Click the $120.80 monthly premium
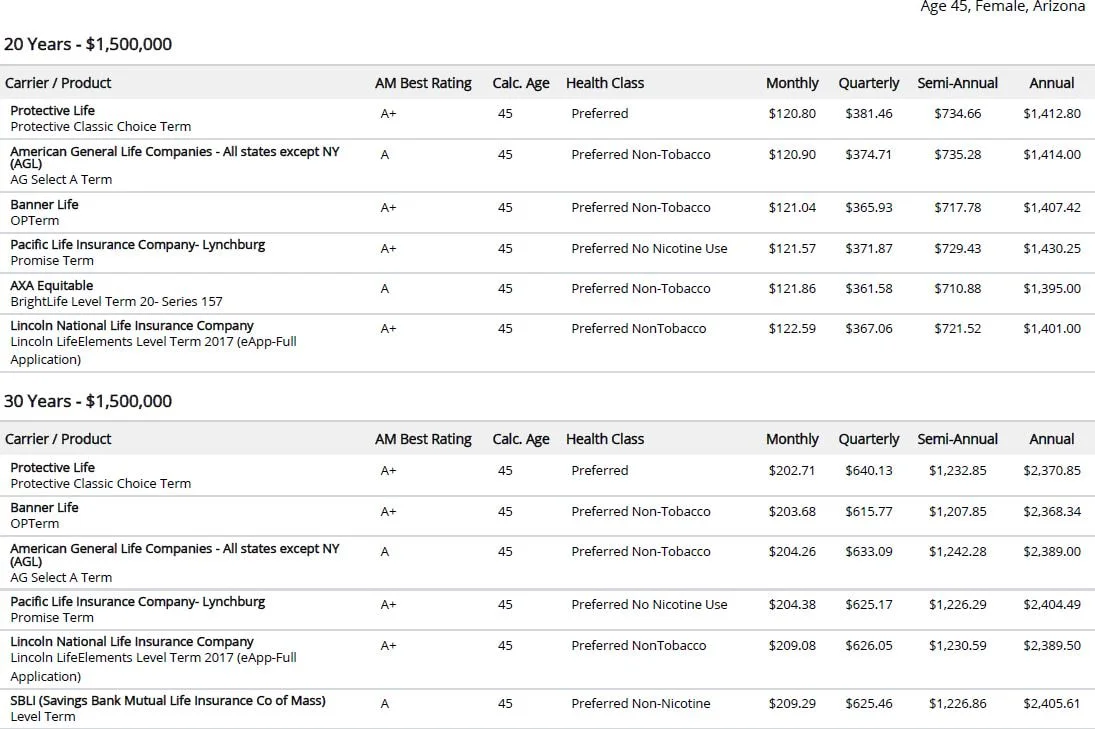This screenshot has height=729, width=1095. pyautogui.click(x=792, y=113)
